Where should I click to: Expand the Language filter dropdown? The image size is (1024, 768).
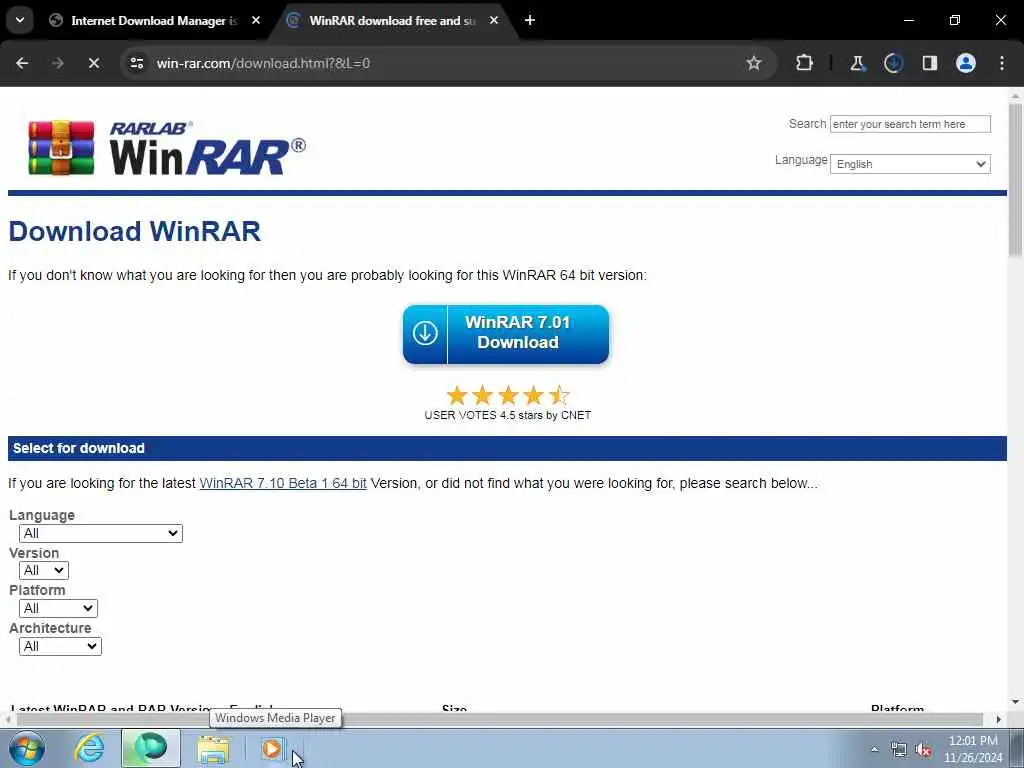[x=101, y=533]
